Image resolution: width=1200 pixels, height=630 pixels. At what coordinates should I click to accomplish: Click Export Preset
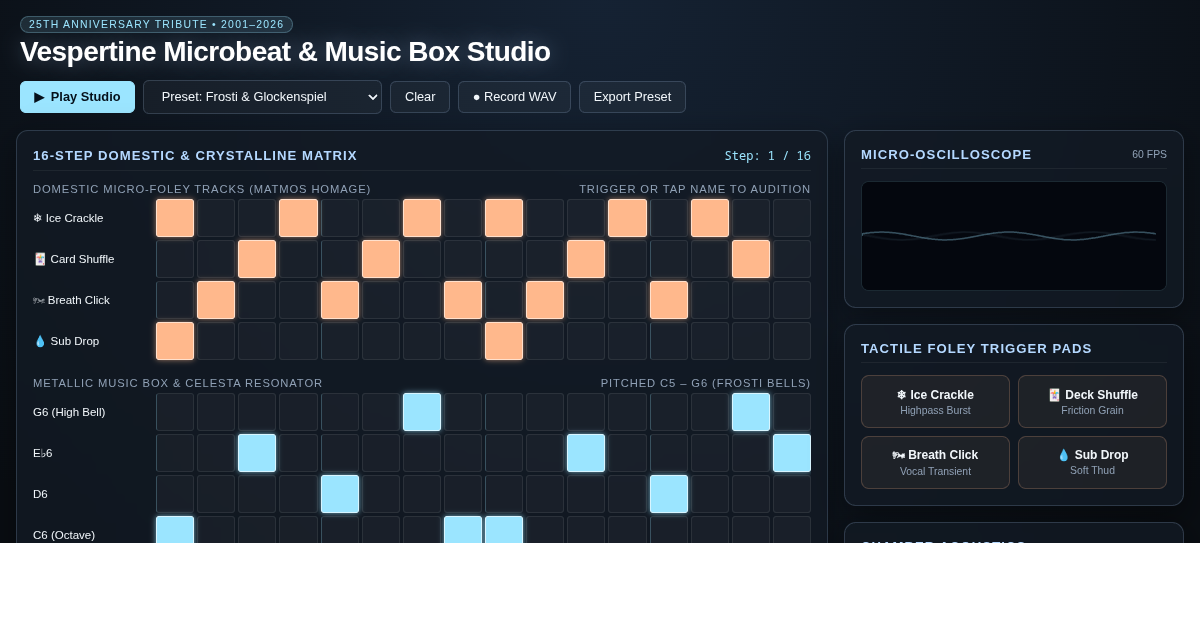[632, 97]
